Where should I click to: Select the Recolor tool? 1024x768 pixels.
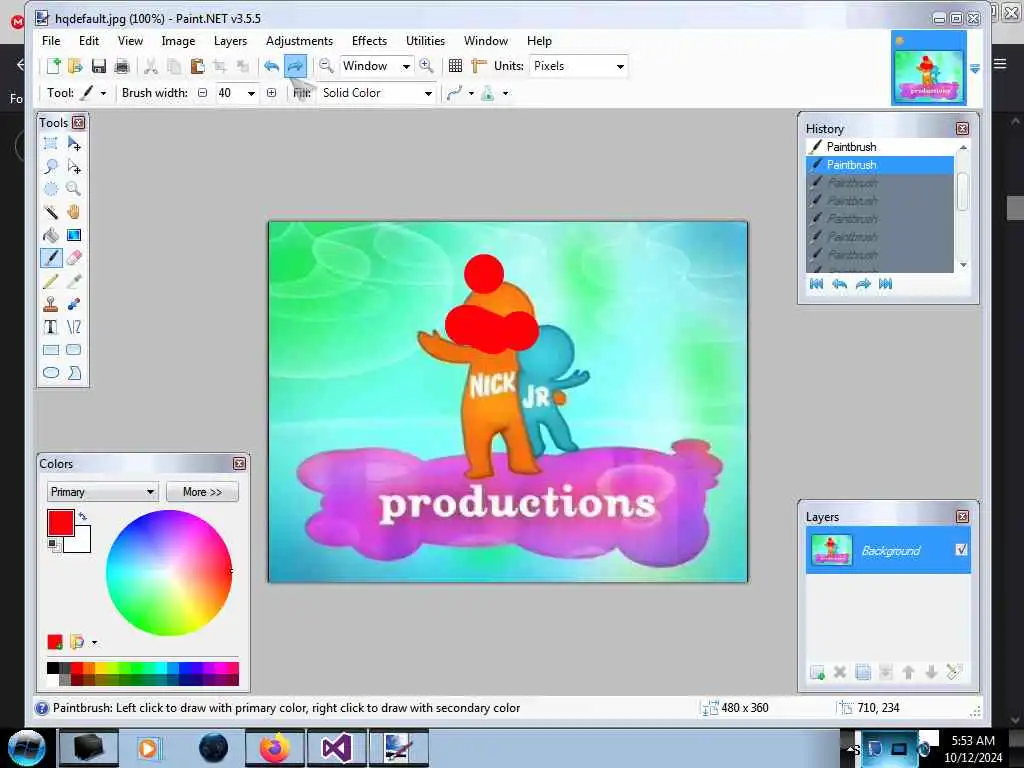pos(74,304)
